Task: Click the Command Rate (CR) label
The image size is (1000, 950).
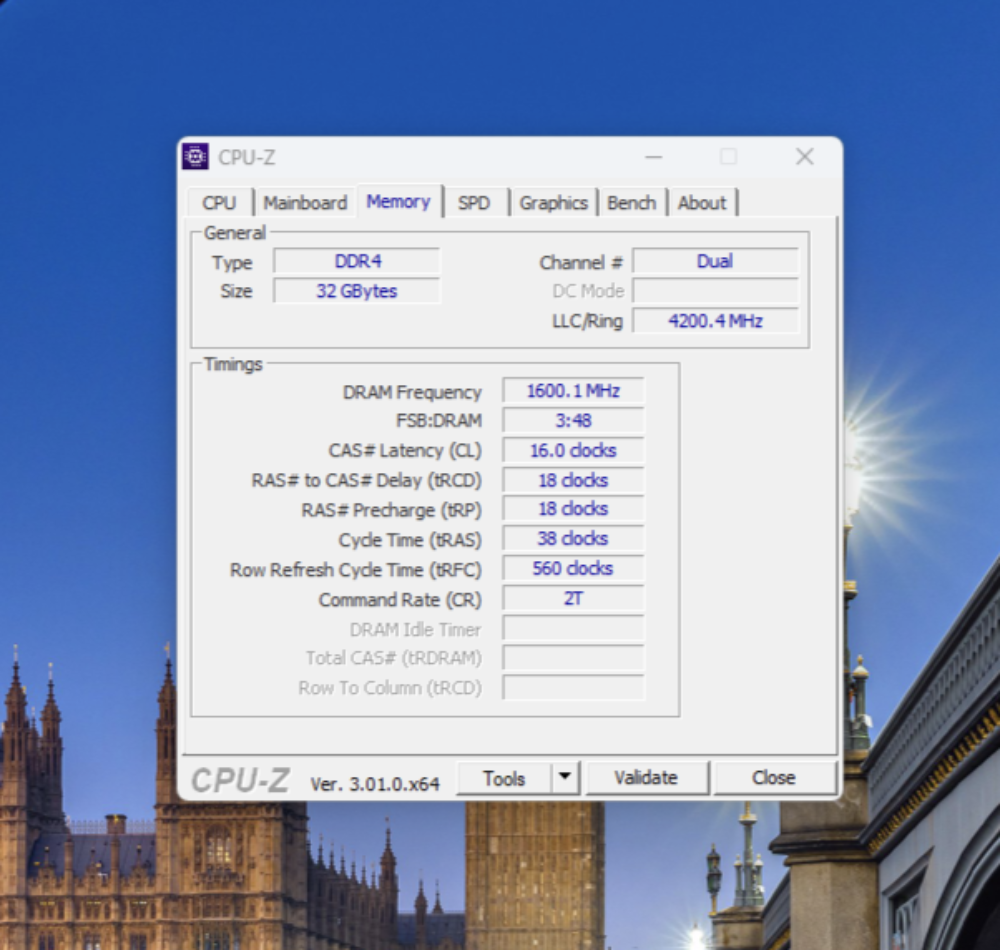Action: [400, 600]
